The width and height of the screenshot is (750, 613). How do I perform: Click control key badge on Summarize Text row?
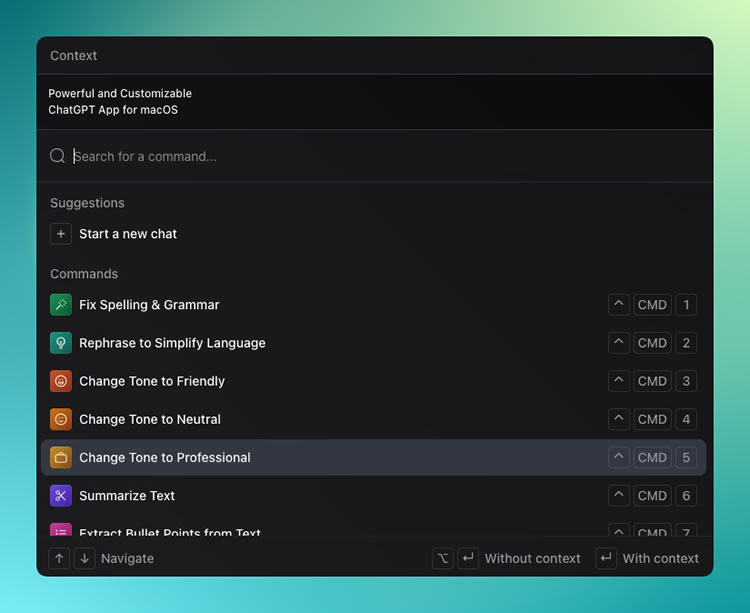[x=618, y=496]
